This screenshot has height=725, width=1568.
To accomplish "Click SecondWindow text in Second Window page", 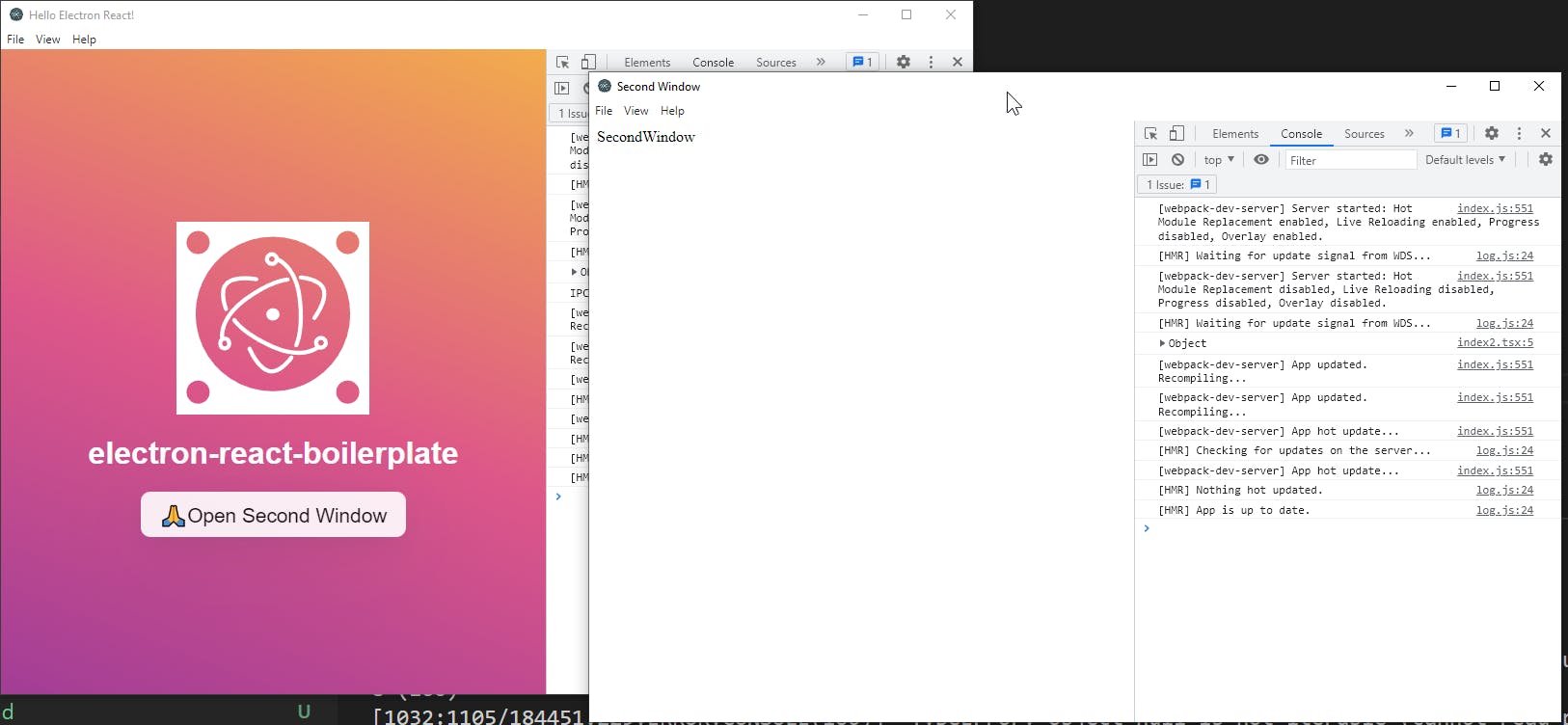I will 646,137.
